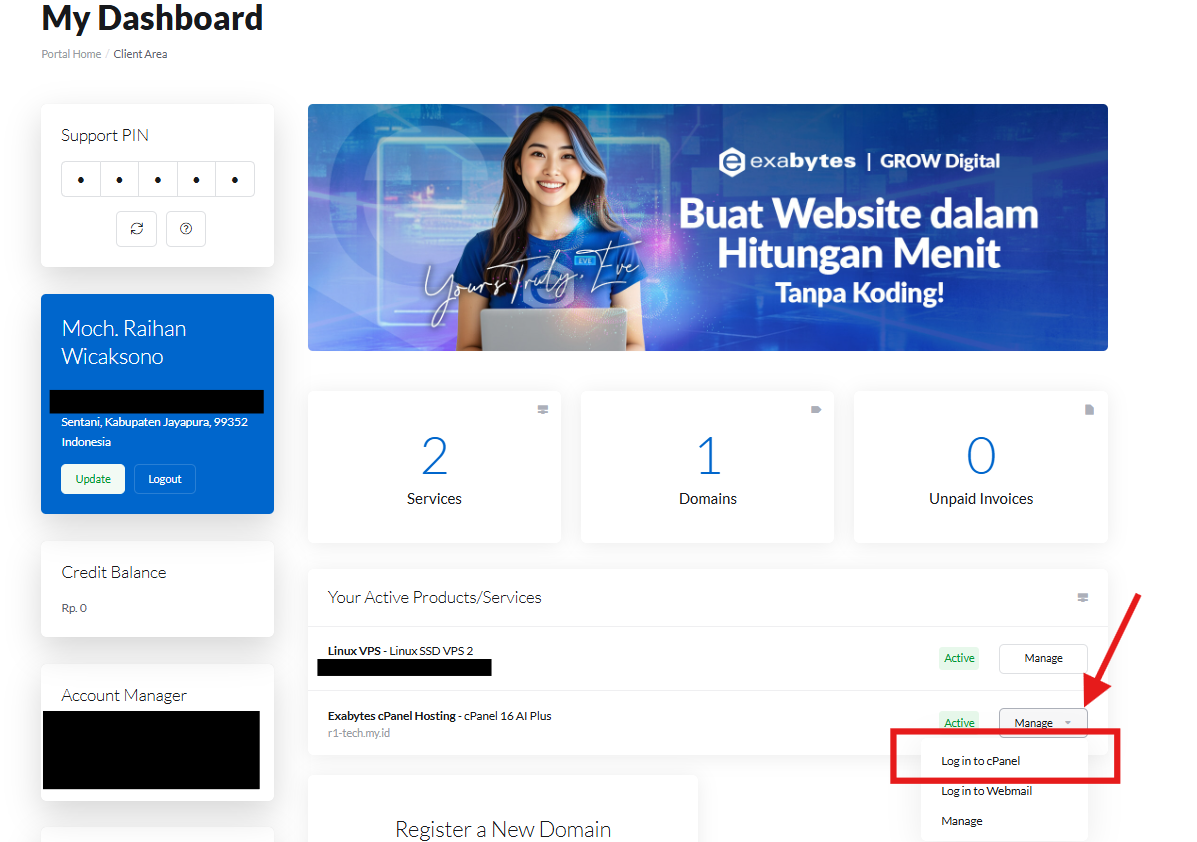
Task: Click Client Area breadcrumb
Action: tap(140, 54)
